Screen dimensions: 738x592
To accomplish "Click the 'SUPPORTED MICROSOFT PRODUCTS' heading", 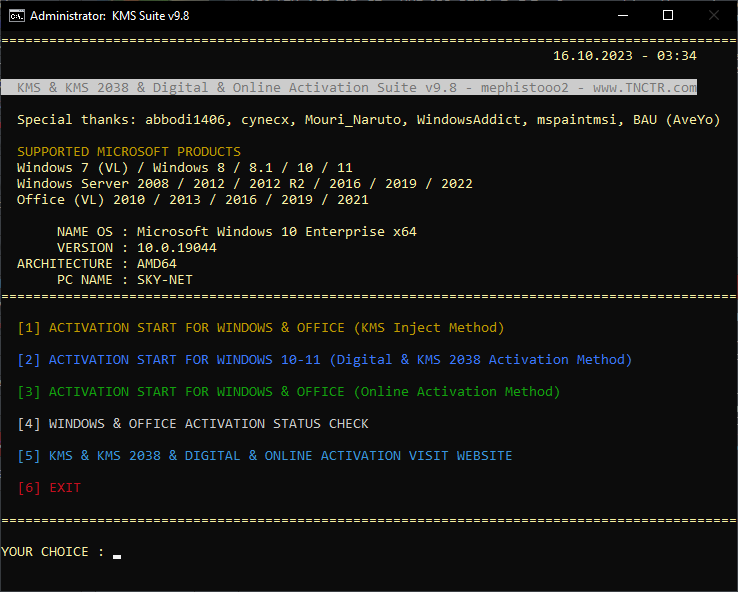I will tap(128, 152).
